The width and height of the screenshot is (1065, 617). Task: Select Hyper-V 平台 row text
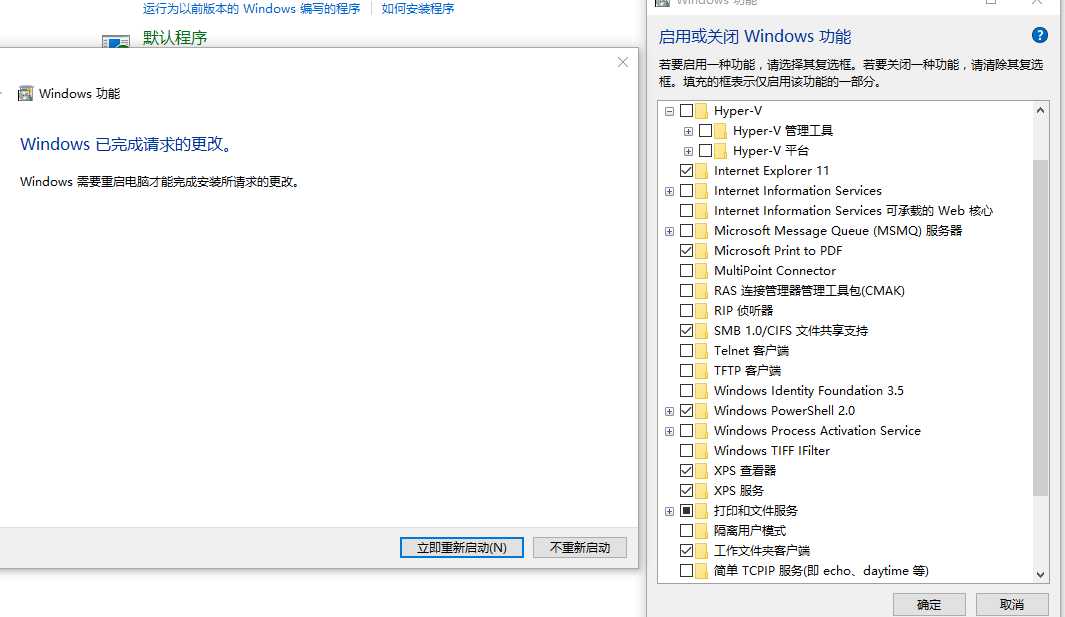(x=771, y=151)
